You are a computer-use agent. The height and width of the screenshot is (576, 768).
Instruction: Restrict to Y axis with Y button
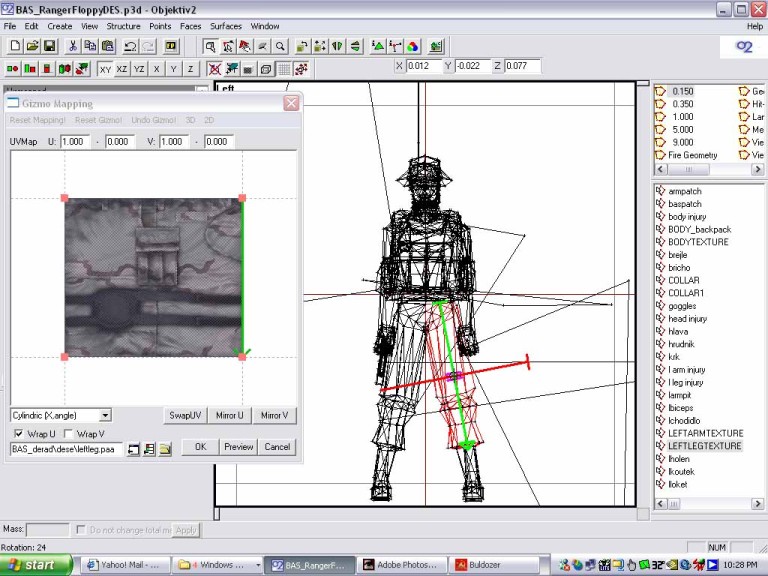174,69
